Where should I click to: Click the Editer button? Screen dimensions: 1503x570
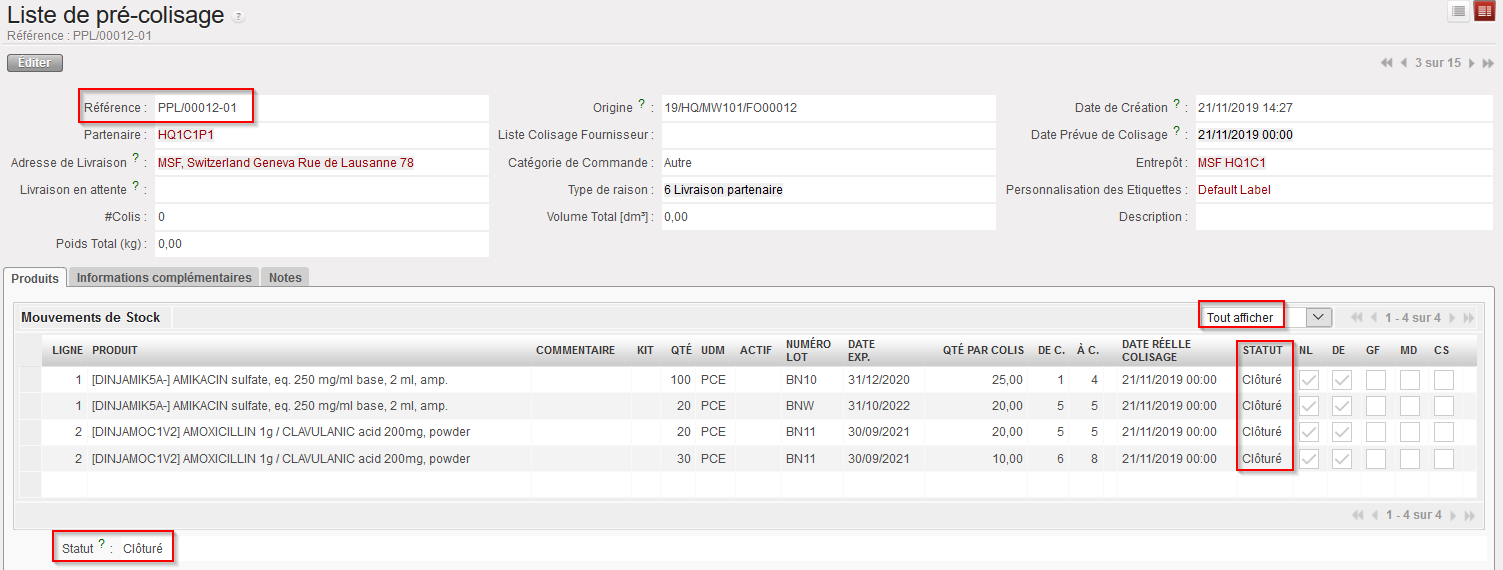click(35, 63)
